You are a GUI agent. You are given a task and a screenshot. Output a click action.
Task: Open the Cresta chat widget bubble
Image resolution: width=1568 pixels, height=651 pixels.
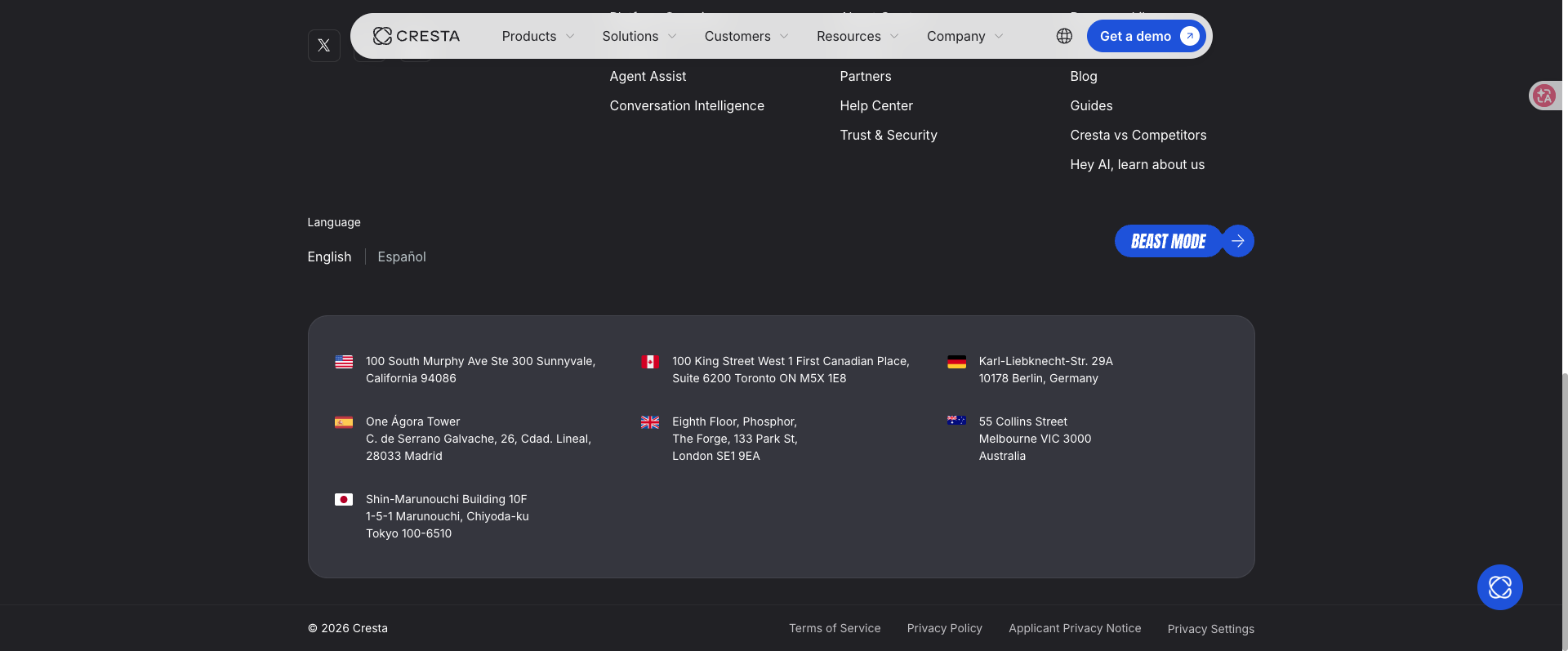(1500, 587)
